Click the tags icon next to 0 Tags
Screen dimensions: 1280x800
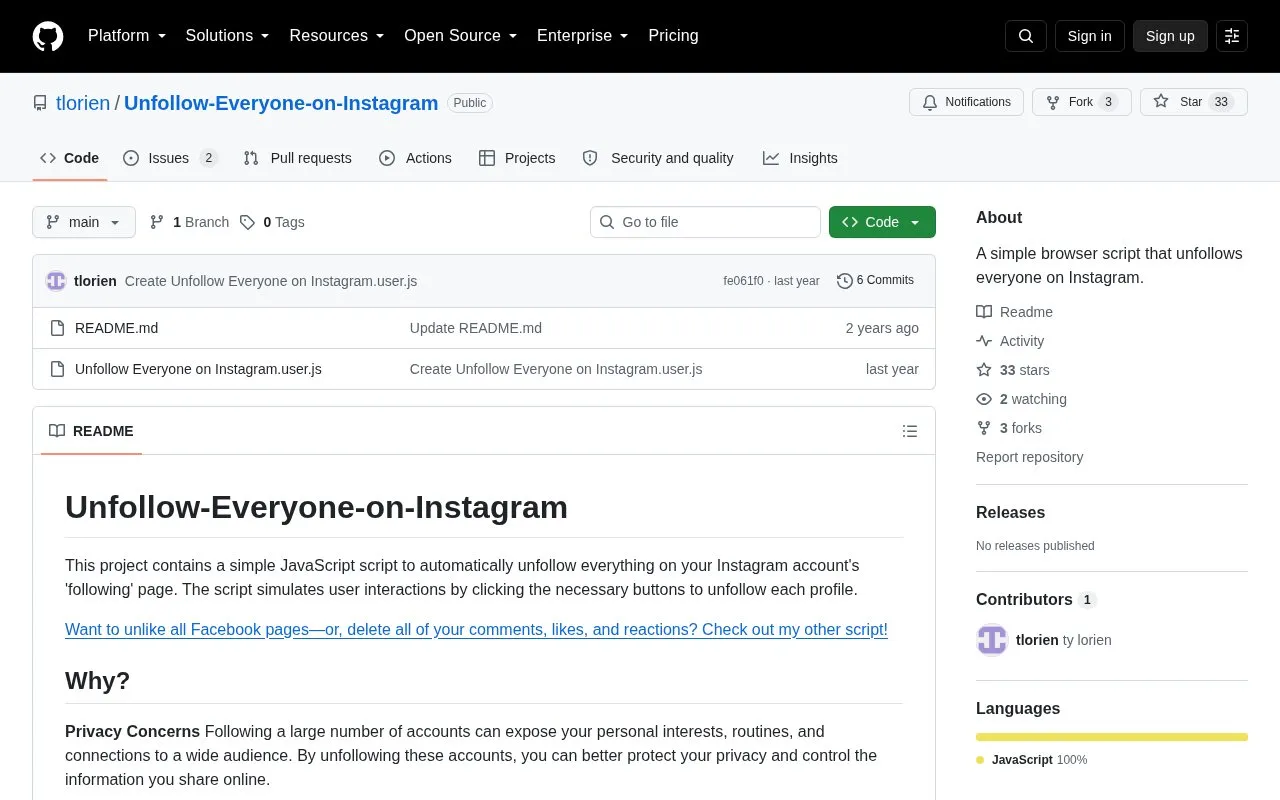[247, 222]
